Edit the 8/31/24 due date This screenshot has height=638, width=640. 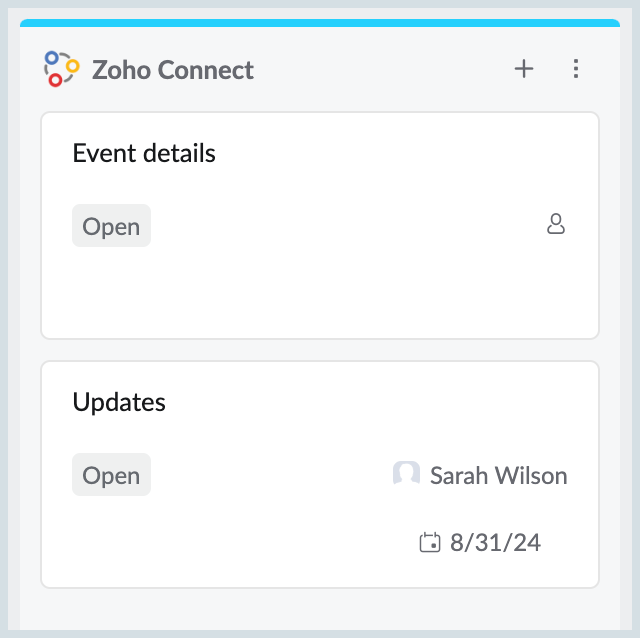point(495,543)
